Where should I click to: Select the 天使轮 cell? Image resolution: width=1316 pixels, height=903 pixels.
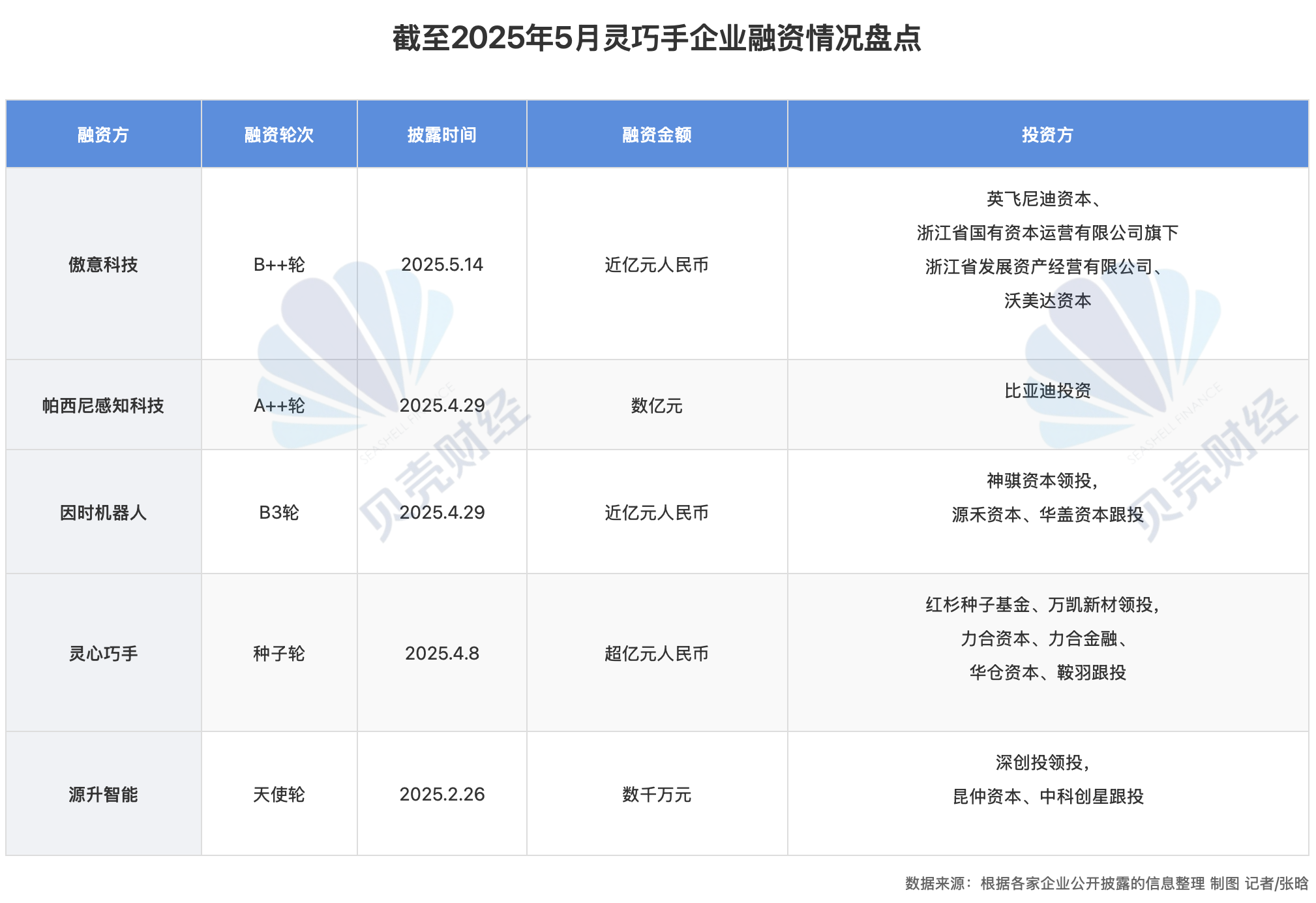pos(279,794)
